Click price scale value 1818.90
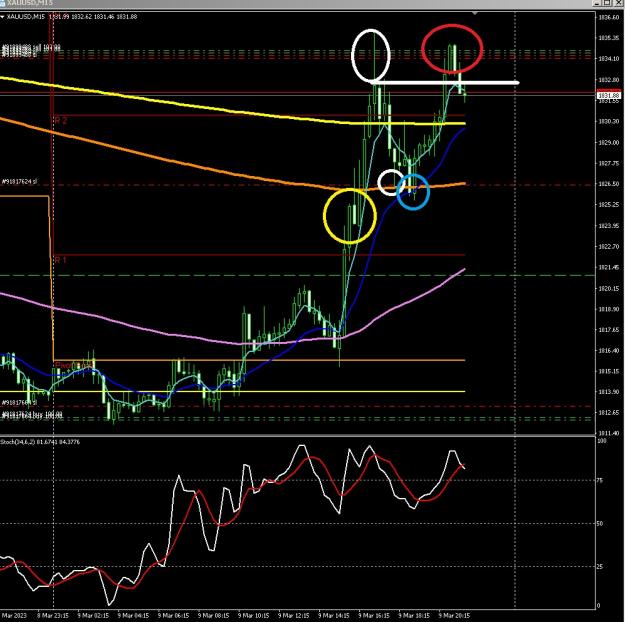 [608, 309]
